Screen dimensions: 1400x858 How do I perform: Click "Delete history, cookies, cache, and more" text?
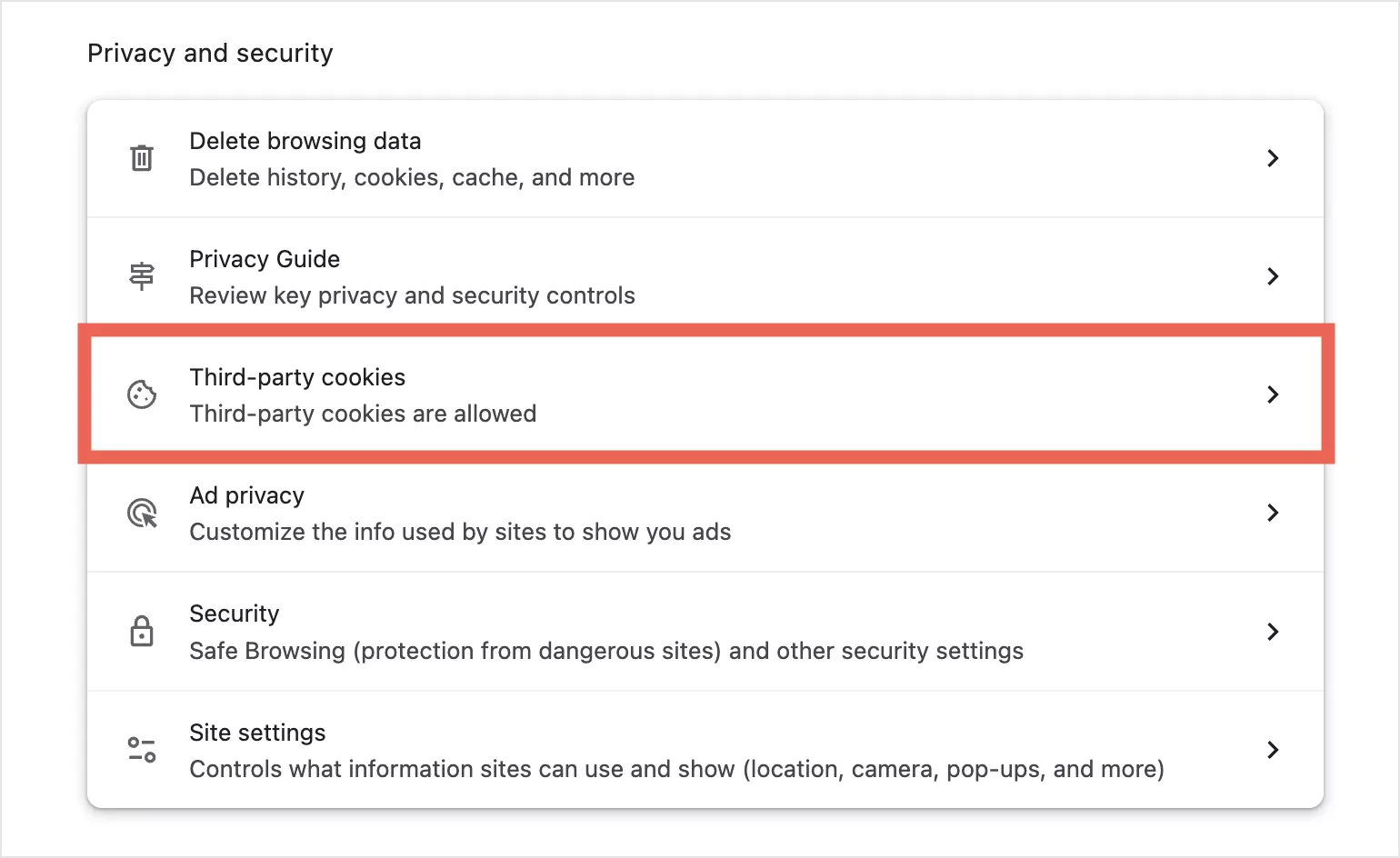coord(412,177)
